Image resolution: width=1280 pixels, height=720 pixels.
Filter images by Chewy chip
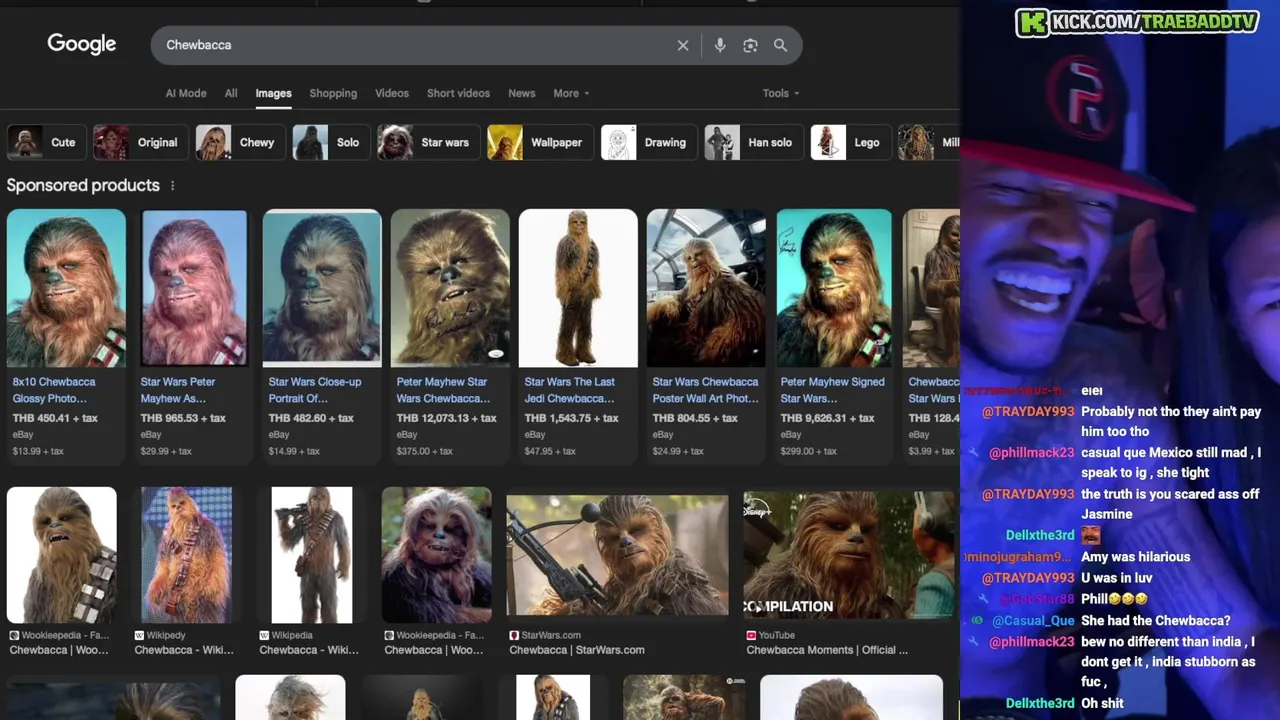[x=238, y=142]
